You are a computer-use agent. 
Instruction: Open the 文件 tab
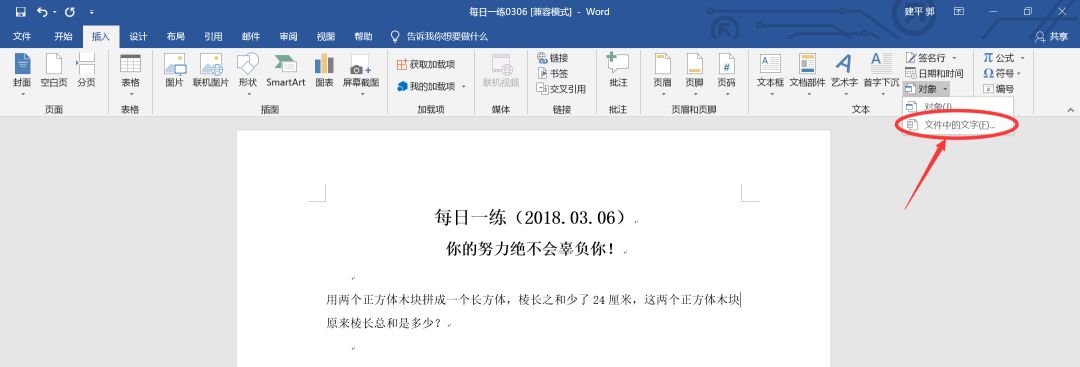click(x=22, y=36)
